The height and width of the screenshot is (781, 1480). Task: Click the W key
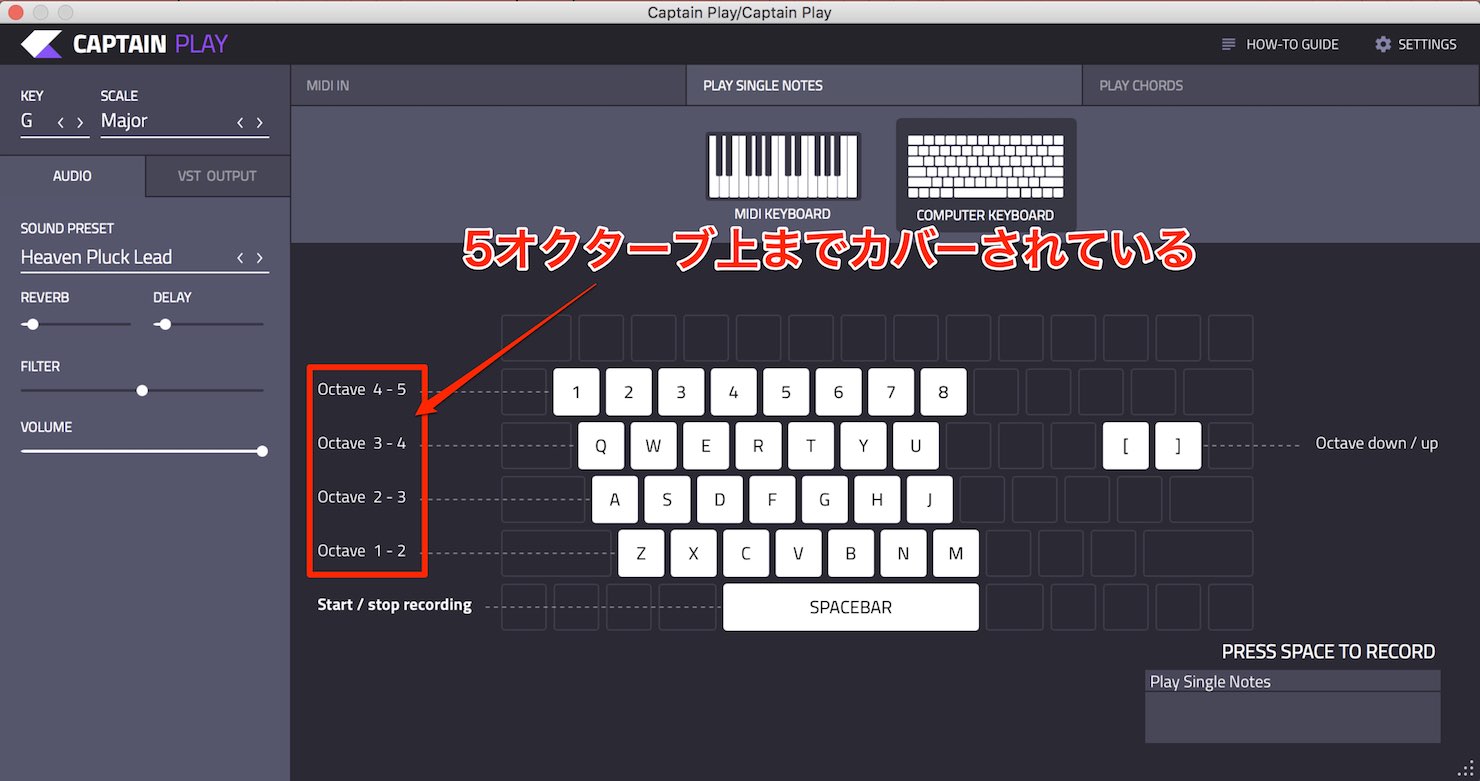[653, 446]
